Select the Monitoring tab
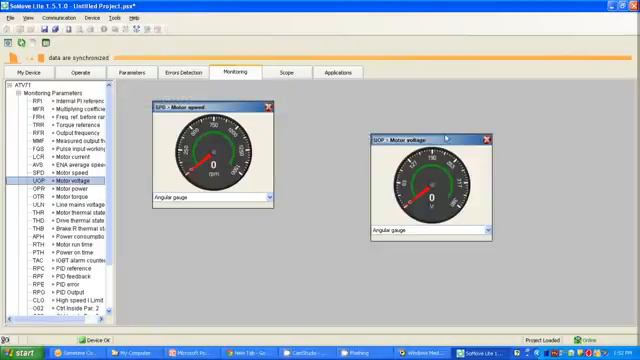Screen dimensions: 640x360 pos(236,72)
